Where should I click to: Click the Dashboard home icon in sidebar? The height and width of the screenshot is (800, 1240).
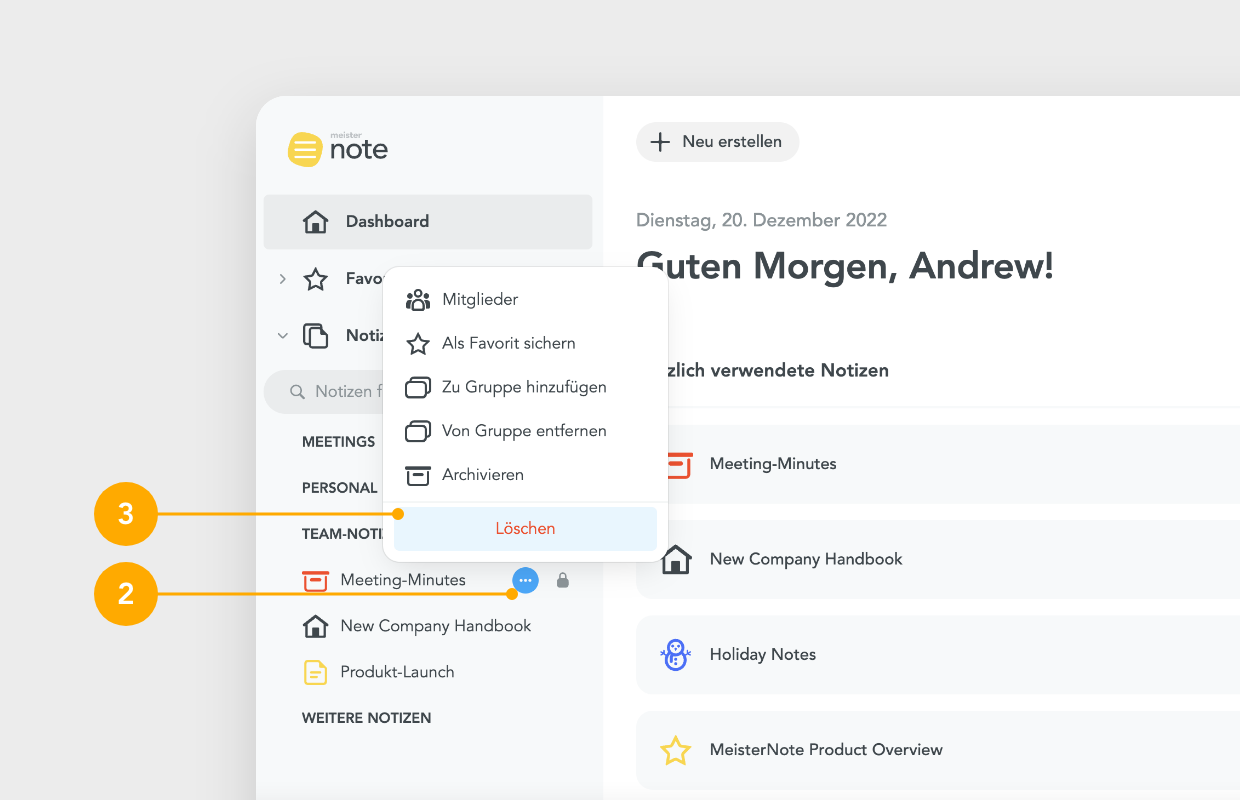(x=315, y=222)
